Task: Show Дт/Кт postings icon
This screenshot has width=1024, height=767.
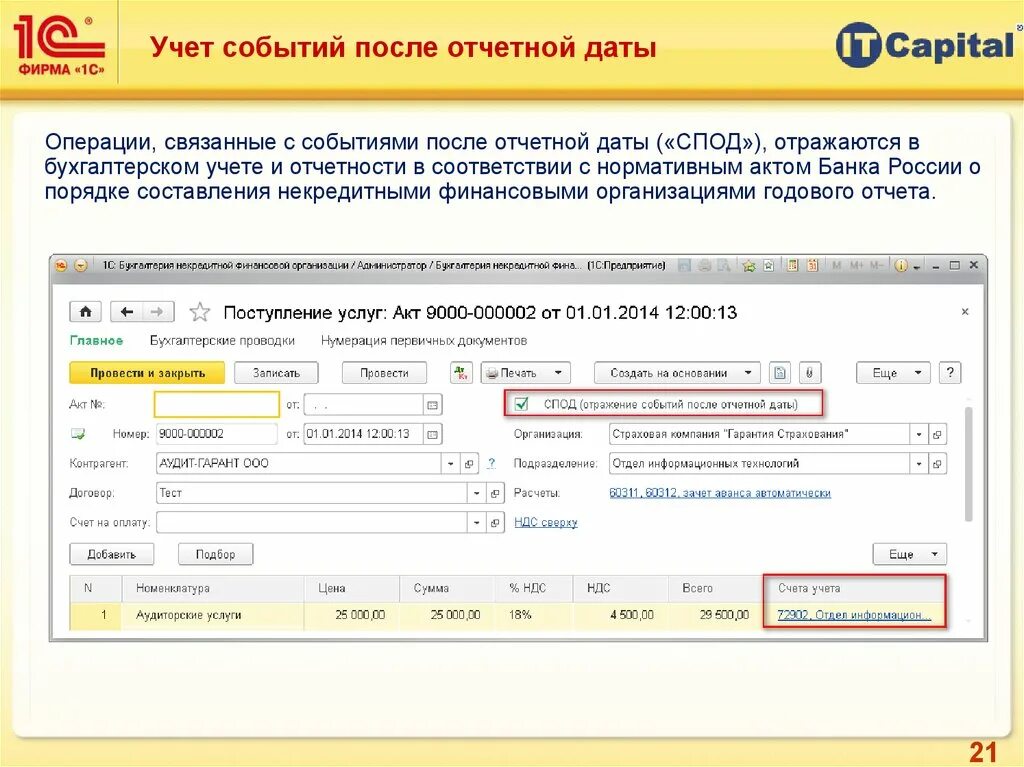Action: pyautogui.click(x=462, y=373)
